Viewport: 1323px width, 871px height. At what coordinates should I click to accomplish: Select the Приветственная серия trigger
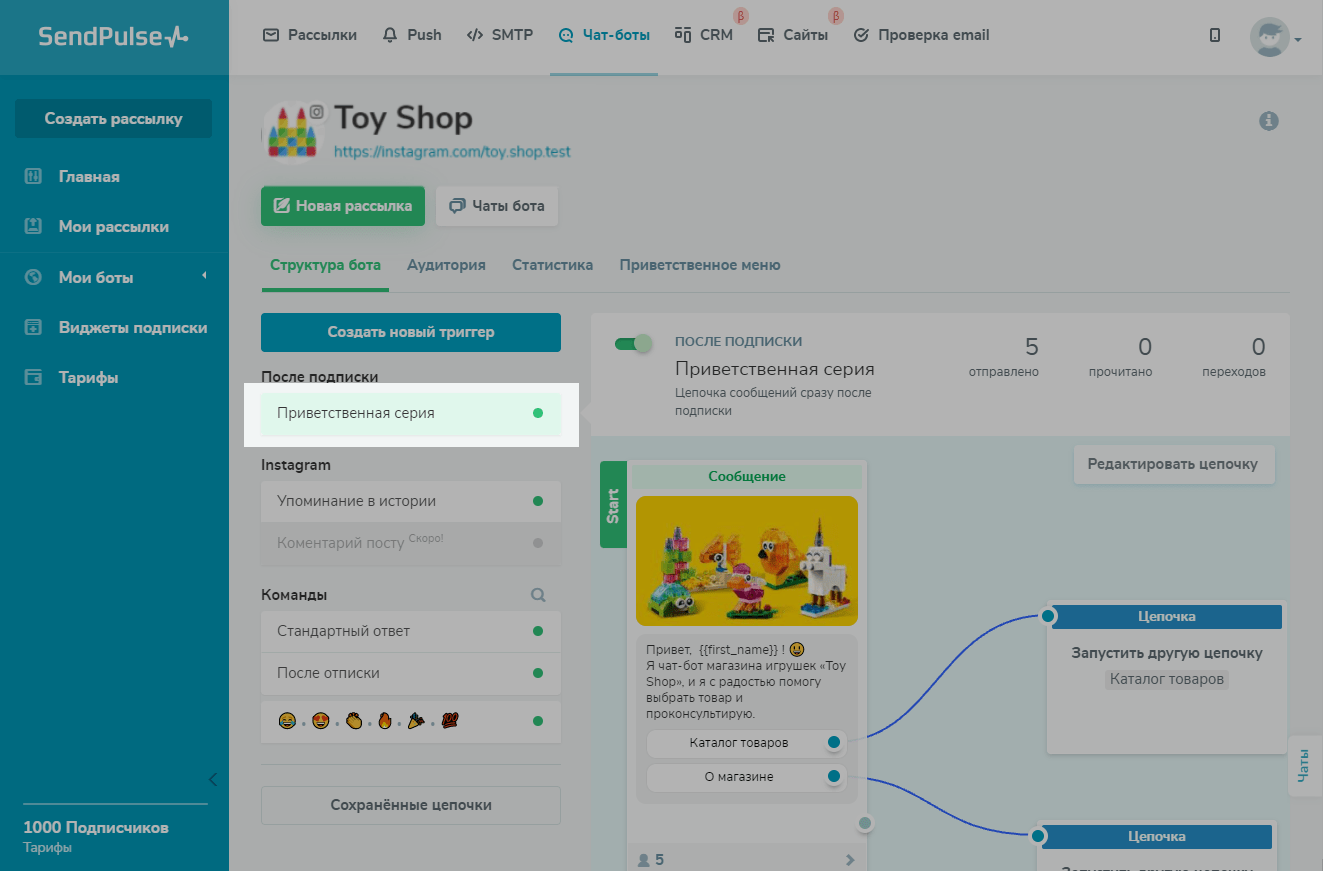(x=411, y=413)
